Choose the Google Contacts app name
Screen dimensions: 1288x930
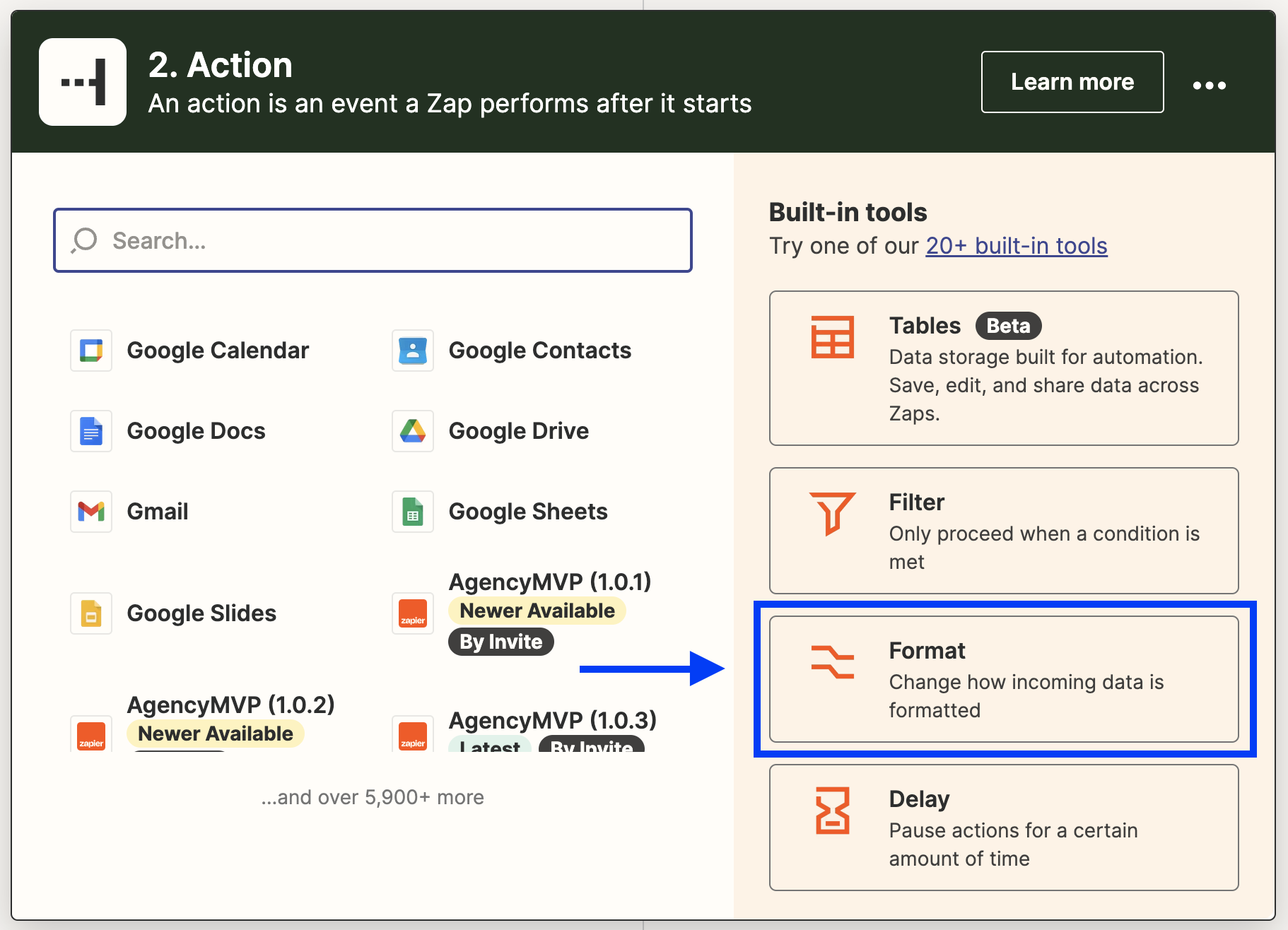point(540,351)
